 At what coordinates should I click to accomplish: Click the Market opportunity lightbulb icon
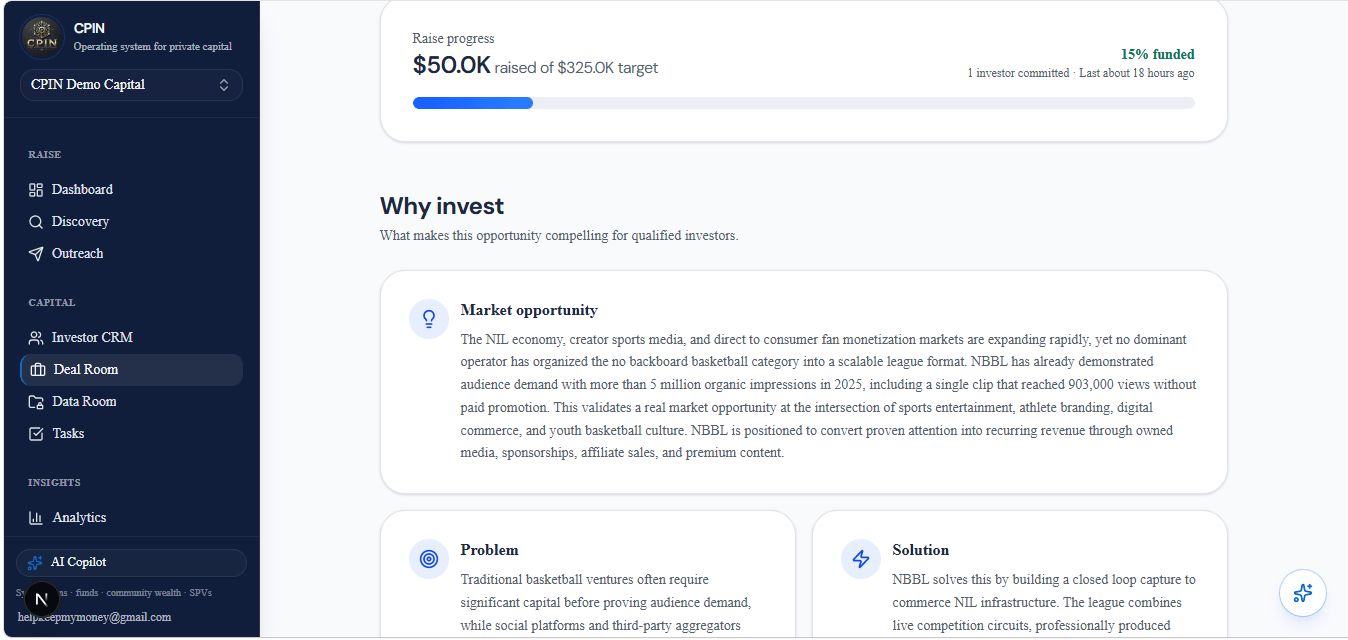point(429,319)
